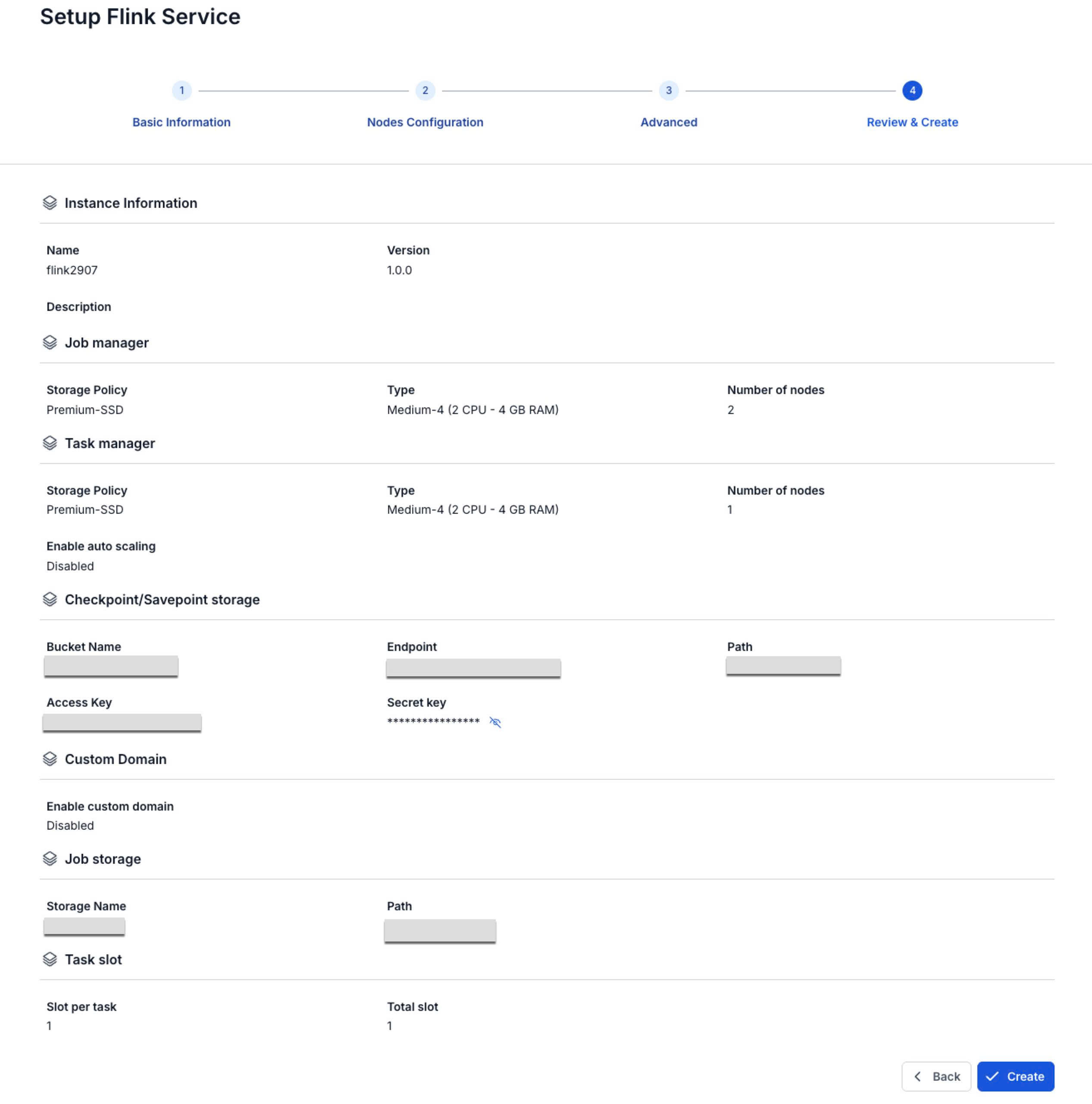
Task: Click the Access Key label
Action: click(x=79, y=702)
